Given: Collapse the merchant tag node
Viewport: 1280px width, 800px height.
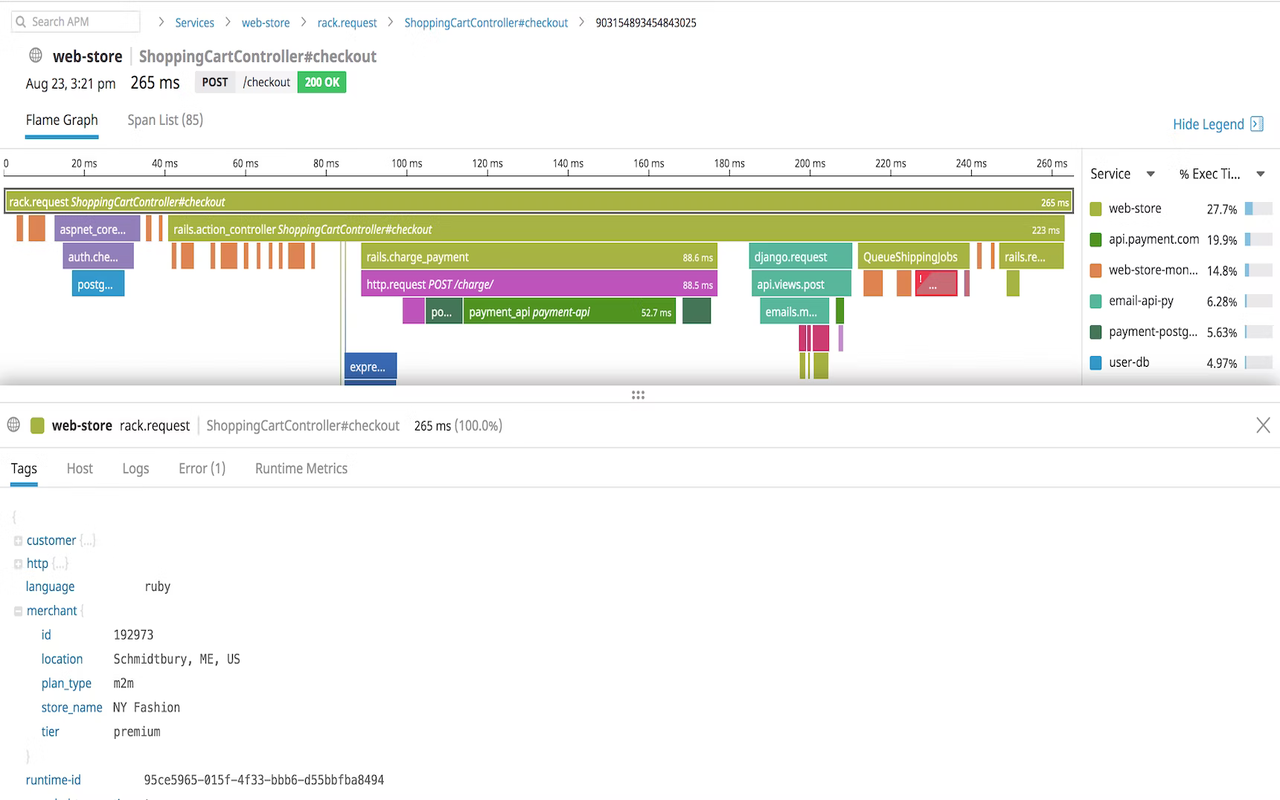Looking at the screenshot, I should point(18,611).
